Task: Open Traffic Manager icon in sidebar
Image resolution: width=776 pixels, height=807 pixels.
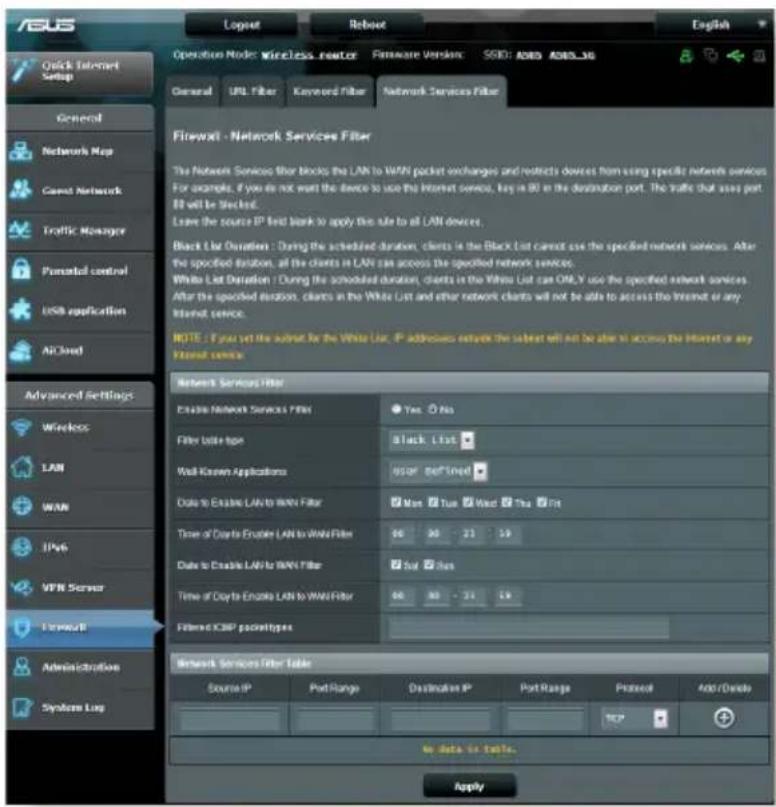Action: [x=21, y=230]
